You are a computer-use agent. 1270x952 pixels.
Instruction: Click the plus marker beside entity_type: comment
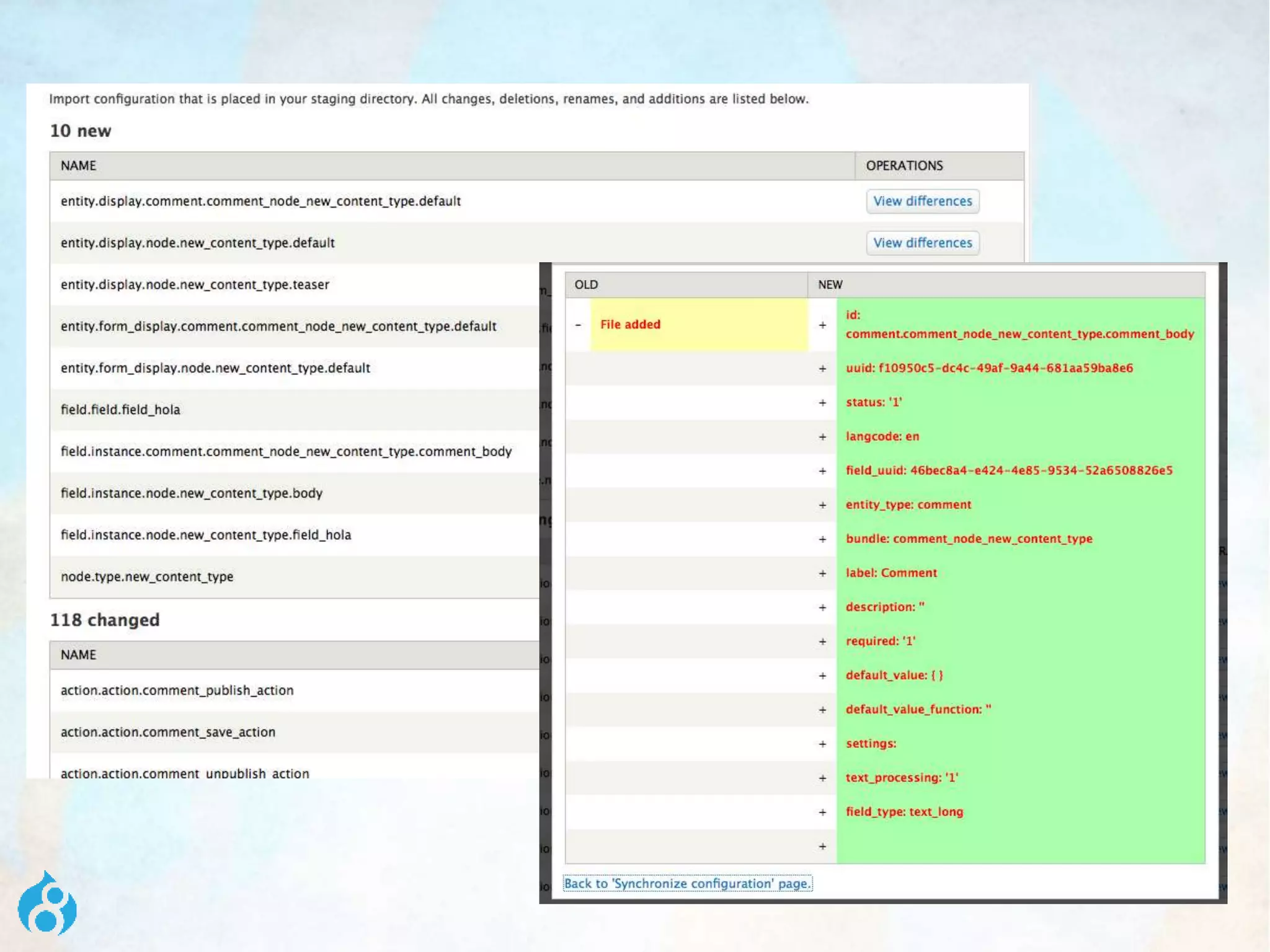coord(822,505)
